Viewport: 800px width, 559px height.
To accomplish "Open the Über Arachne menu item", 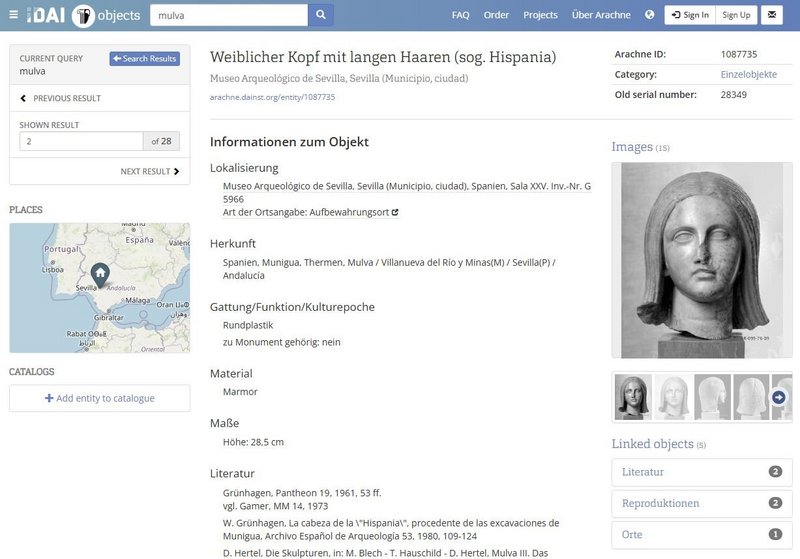I will click(600, 15).
